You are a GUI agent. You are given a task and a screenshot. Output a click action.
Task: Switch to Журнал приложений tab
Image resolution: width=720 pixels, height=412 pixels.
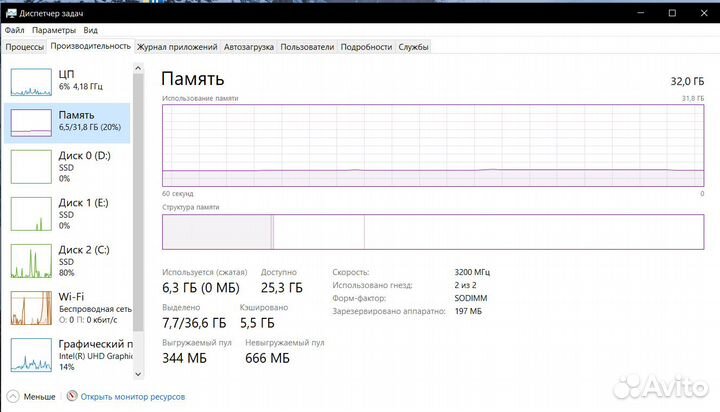click(177, 47)
